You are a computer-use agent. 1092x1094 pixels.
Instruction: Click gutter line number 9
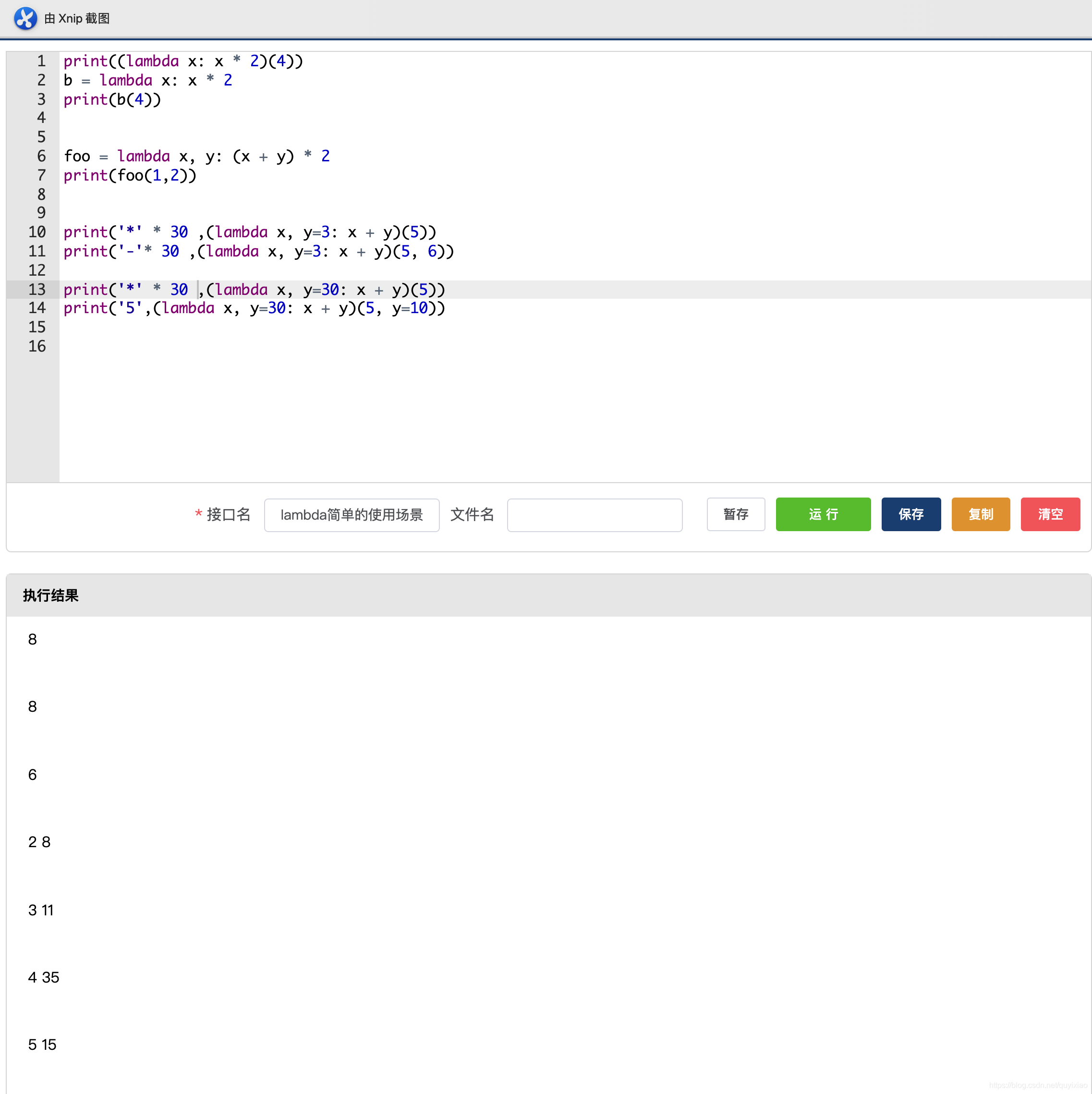pyautogui.click(x=41, y=213)
